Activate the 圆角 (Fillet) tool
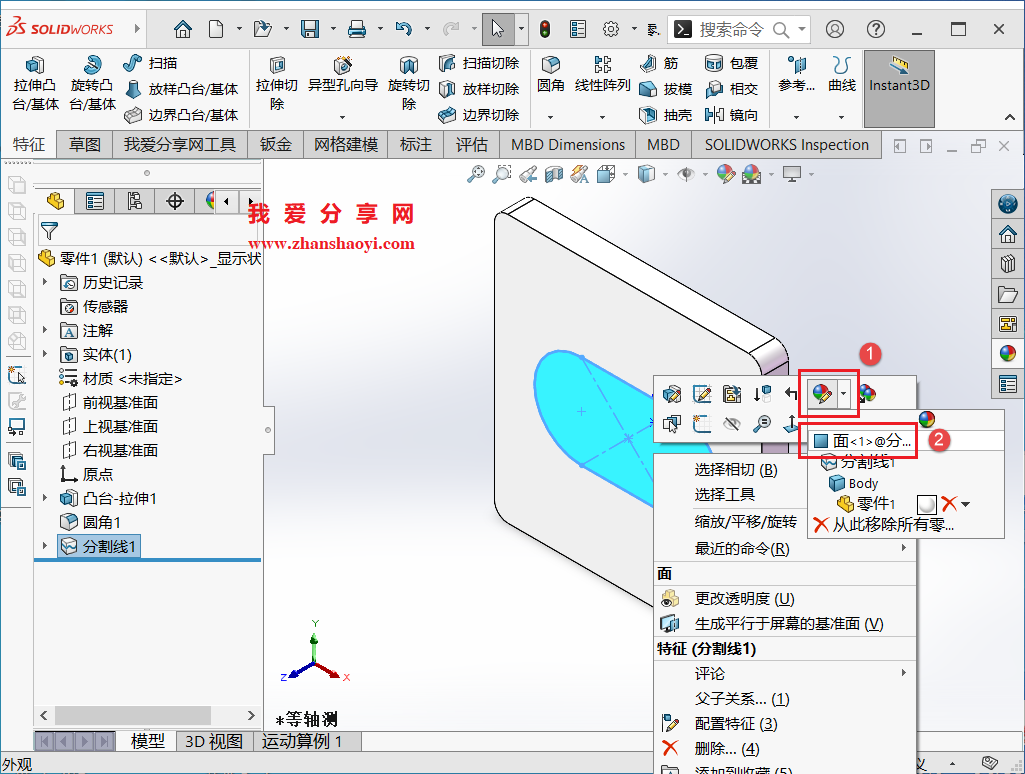The width and height of the screenshot is (1025, 774). [550, 62]
